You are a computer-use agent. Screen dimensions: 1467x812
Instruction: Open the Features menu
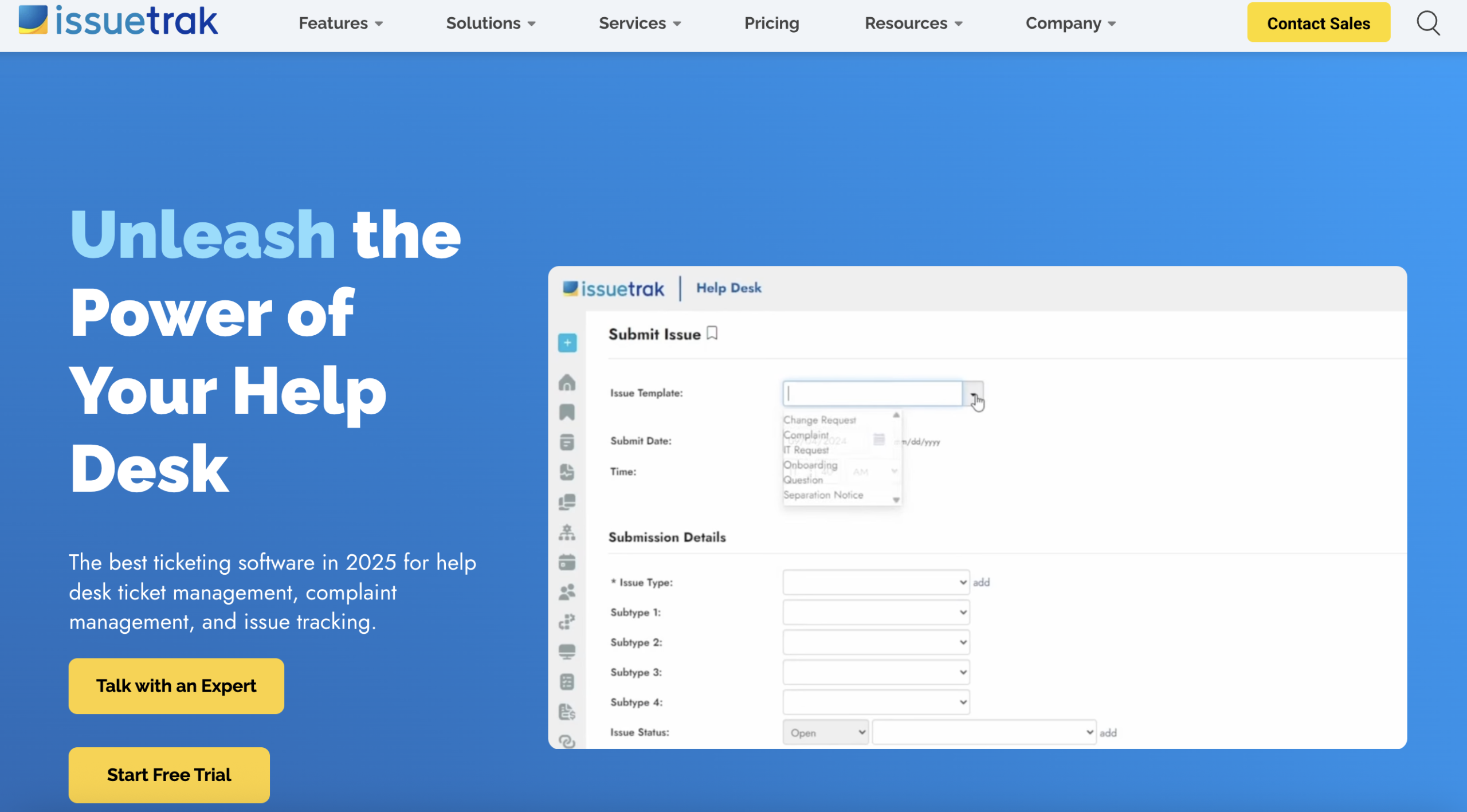click(340, 23)
